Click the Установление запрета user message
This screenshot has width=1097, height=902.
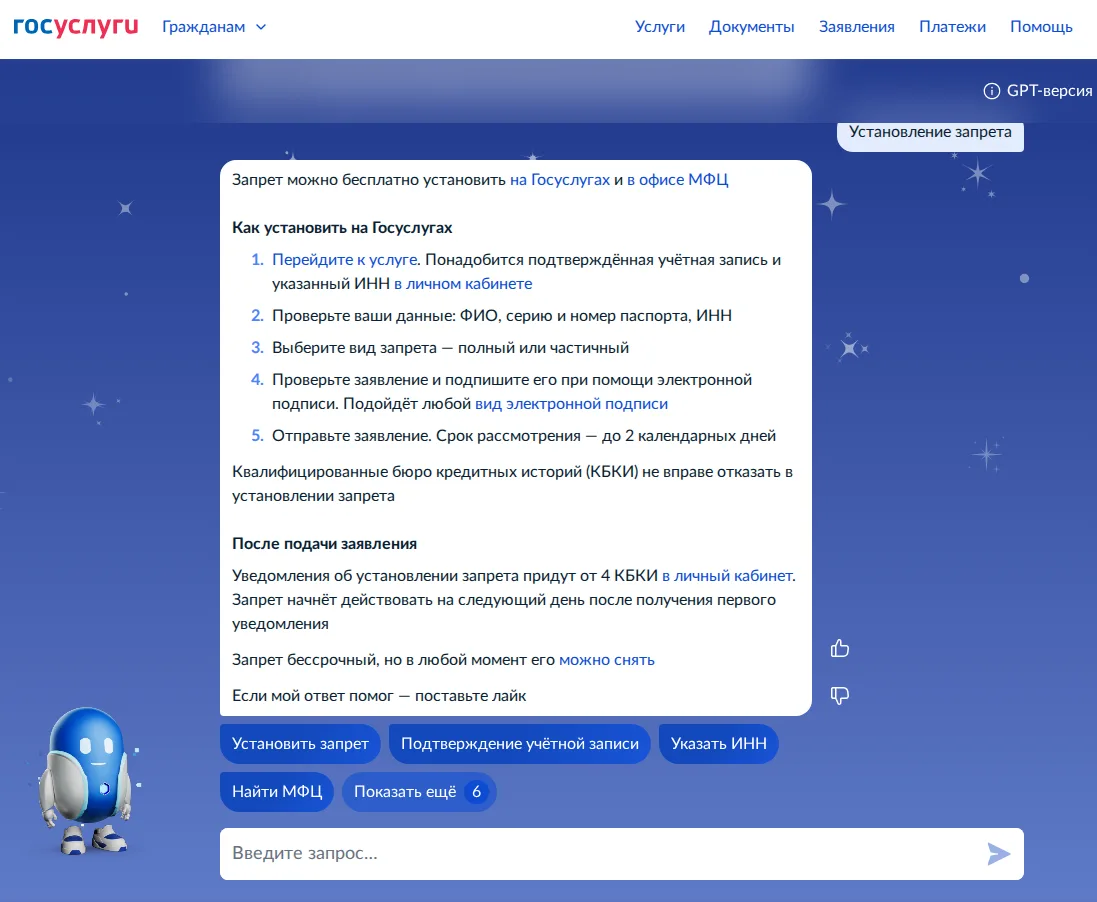point(930,132)
